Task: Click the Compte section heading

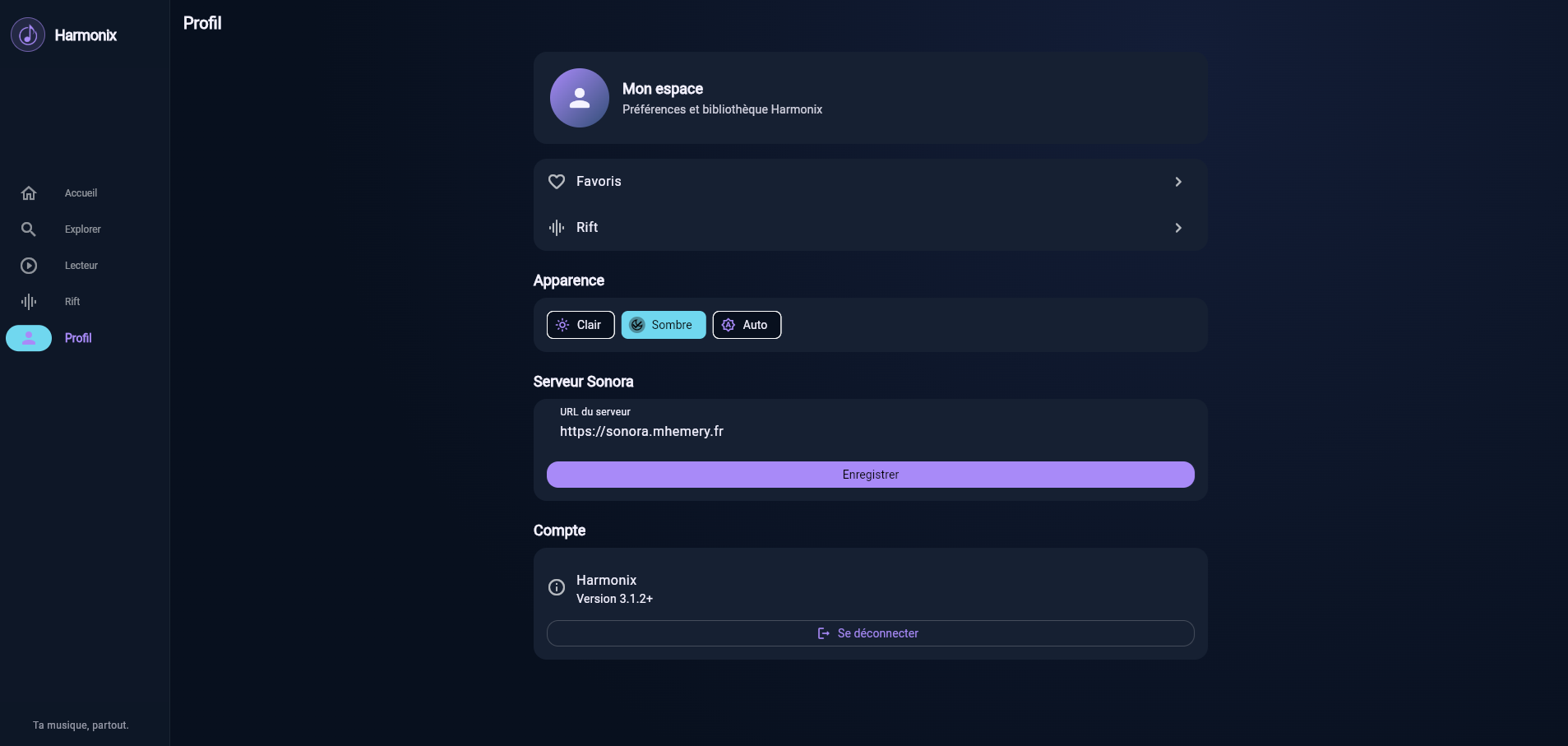Action: coord(559,531)
